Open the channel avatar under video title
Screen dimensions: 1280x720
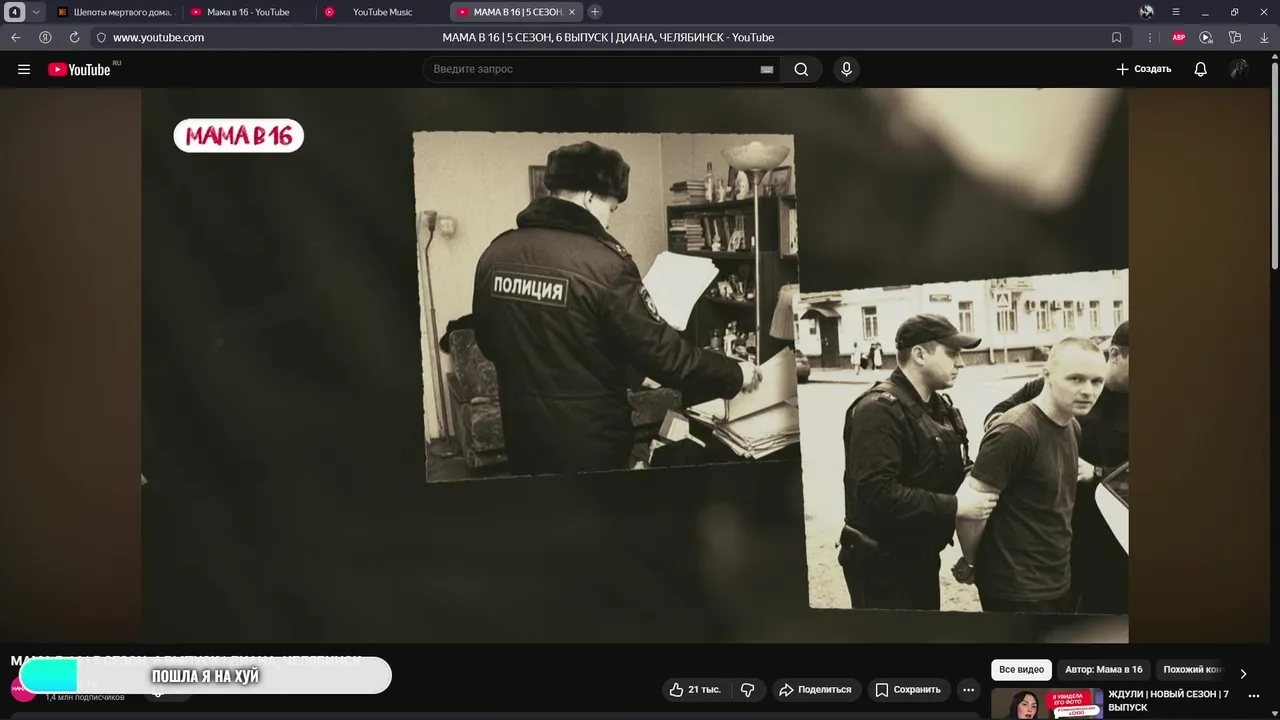22,689
